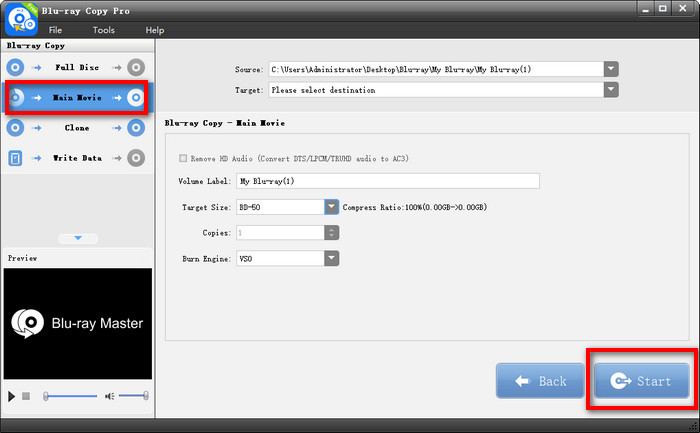Enable Remove HD Audio checkbox
The width and height of the screenshot is (700, 433).
[x=182, y=158]
